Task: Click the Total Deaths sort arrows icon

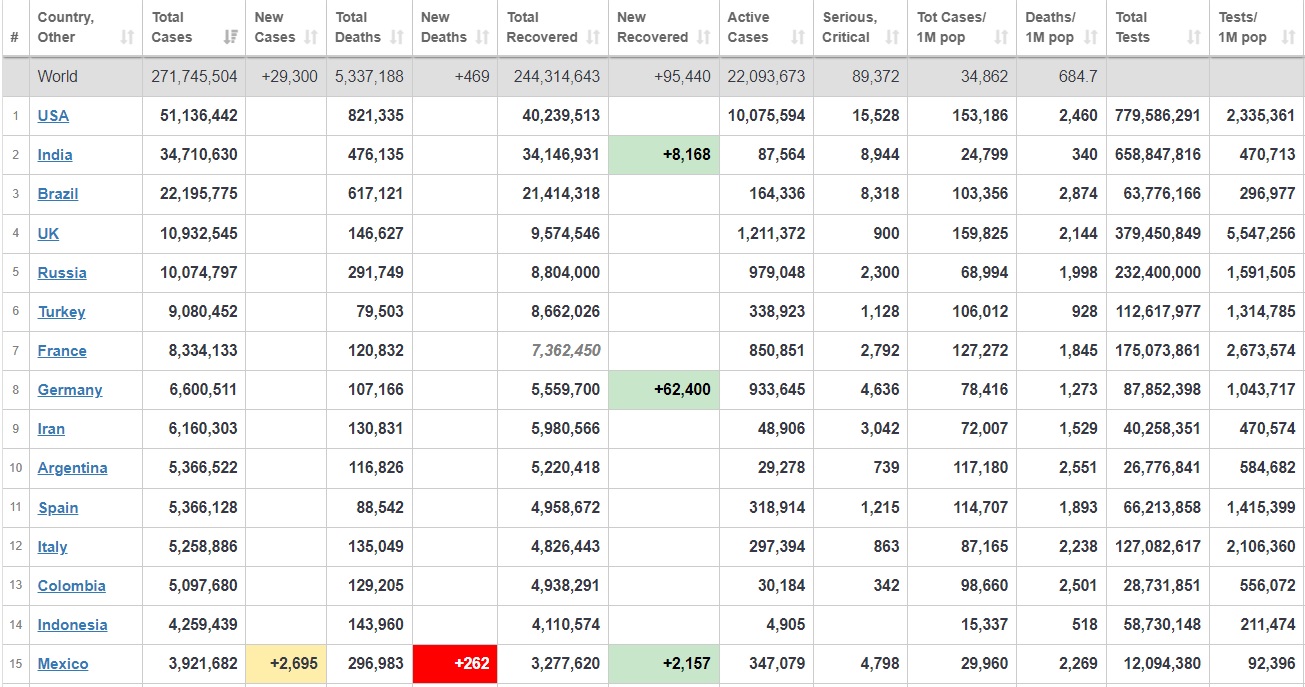Action: 397,37
